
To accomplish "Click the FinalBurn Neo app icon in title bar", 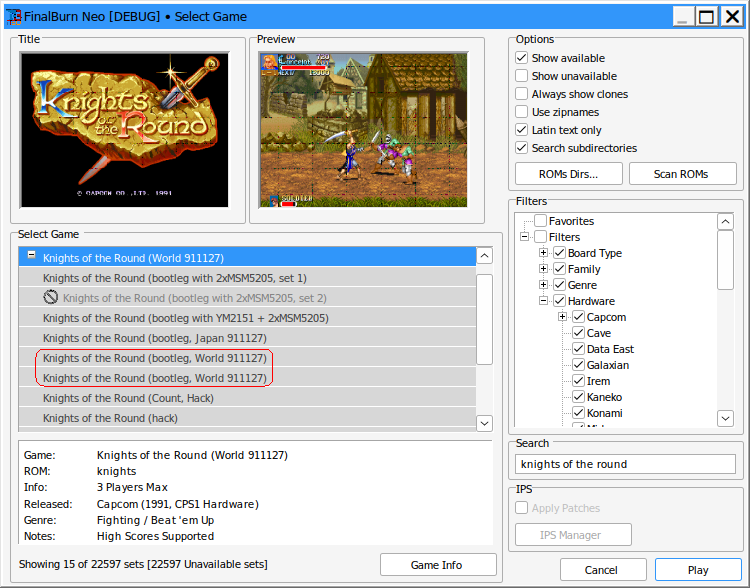I will coord(14,17).
